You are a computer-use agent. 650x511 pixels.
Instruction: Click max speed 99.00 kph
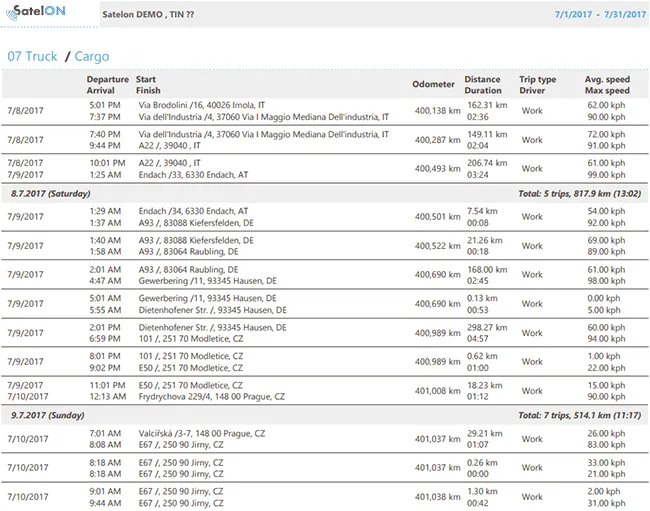coord(606,175)
